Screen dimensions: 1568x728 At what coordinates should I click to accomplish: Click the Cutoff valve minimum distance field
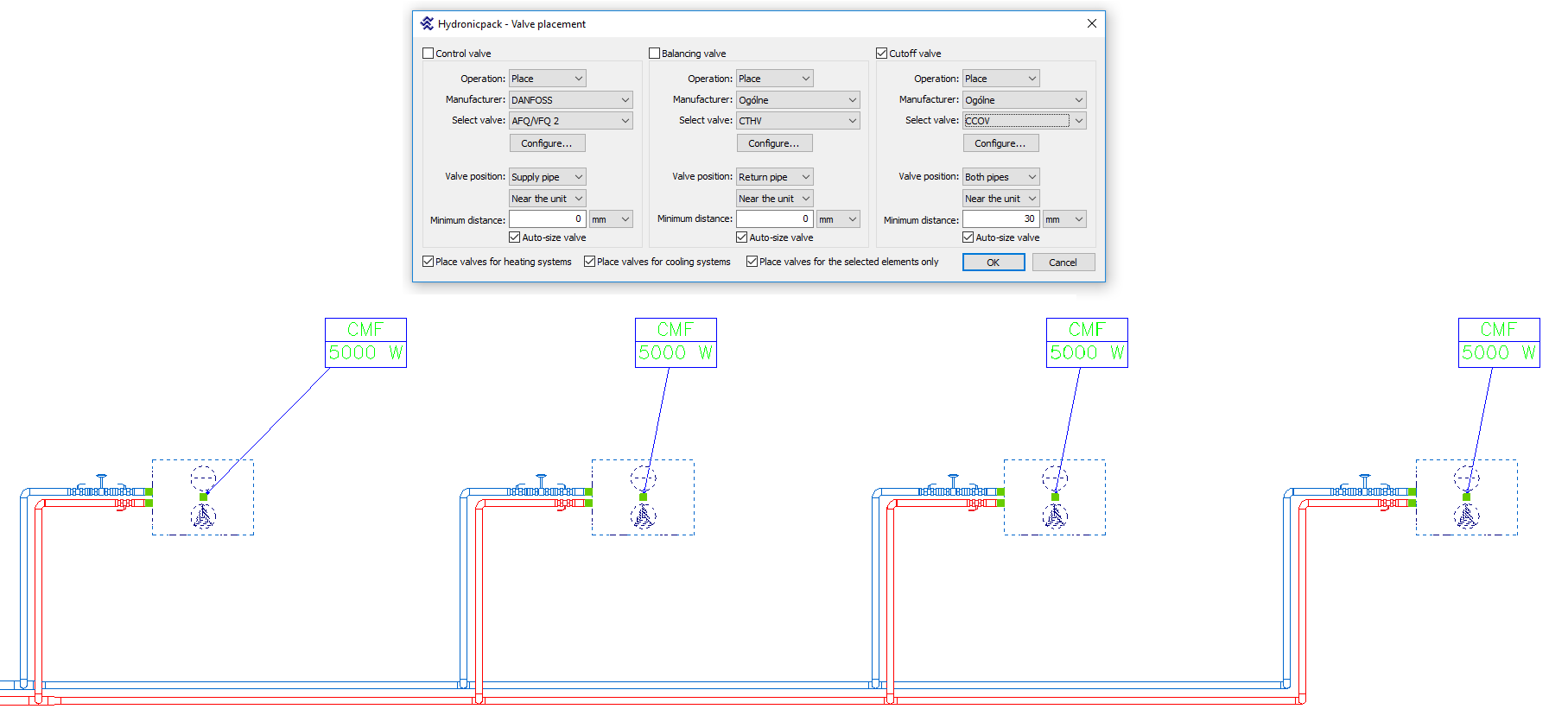point(1000,219)
